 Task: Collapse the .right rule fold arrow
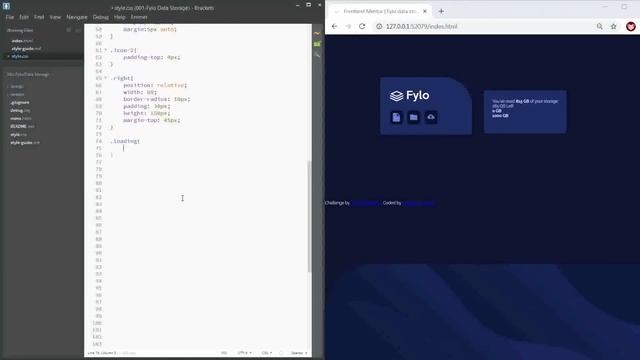tap(106, 78)
